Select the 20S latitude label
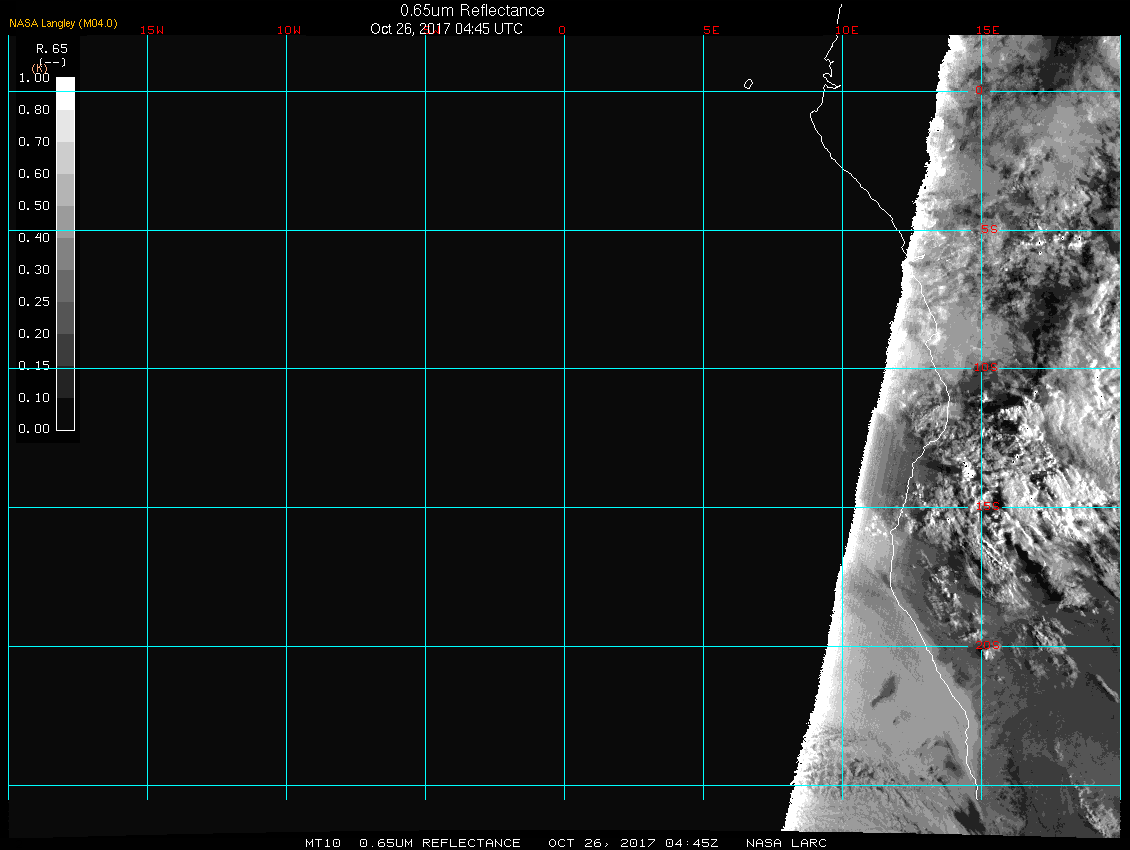The image size is (1130, 850). click(x=986, y=647)
